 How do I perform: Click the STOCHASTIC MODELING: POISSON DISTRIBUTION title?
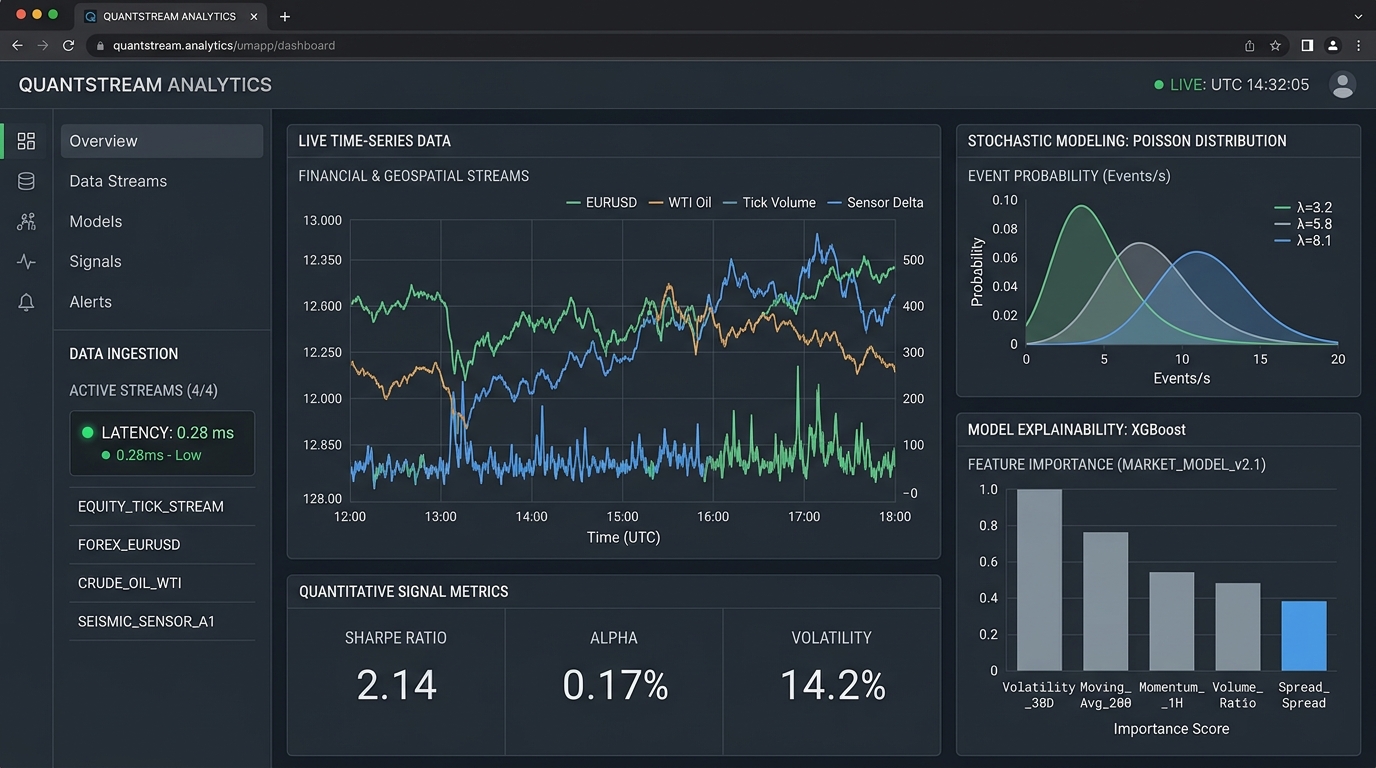pyautogui.click(x=1127, y=141)
